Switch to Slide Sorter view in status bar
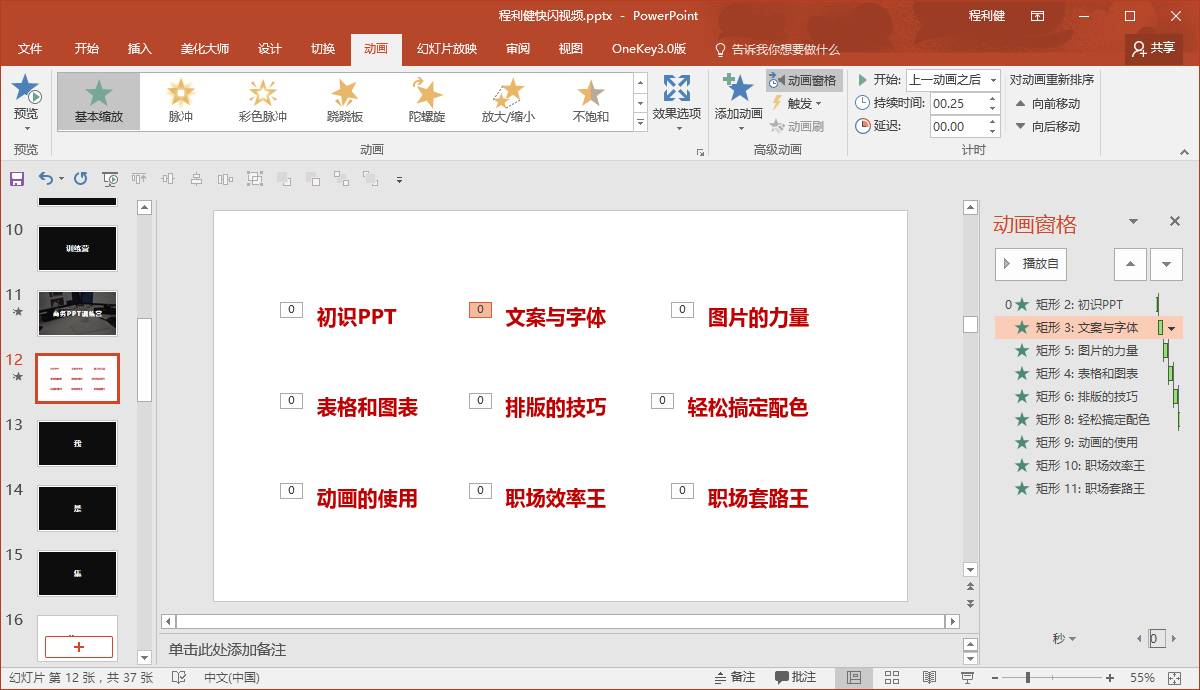1200x690 pixels. 892,677
